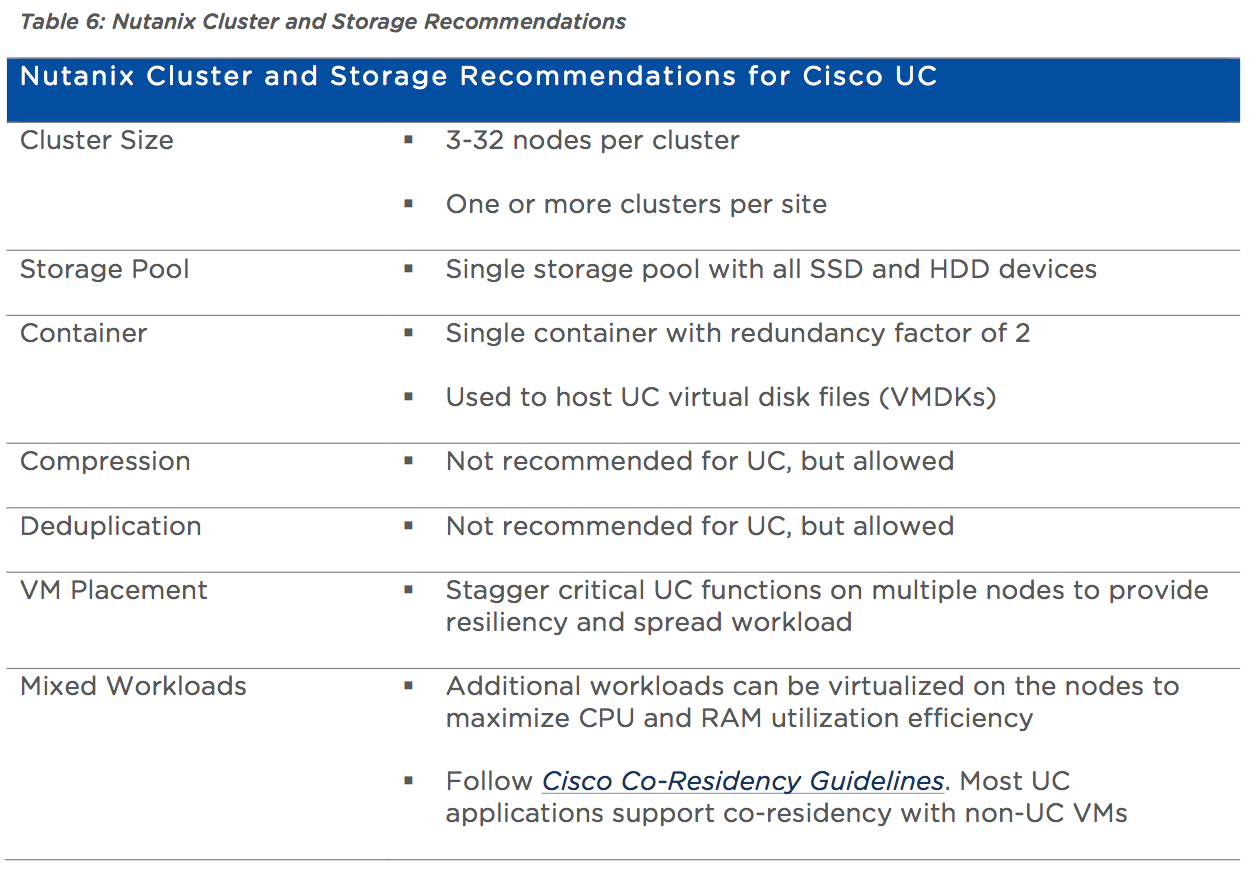Viewport: 1258px width, 874px height.
Task: Click the 'Stagger critical UC functions' text
Action: (827, 606)
